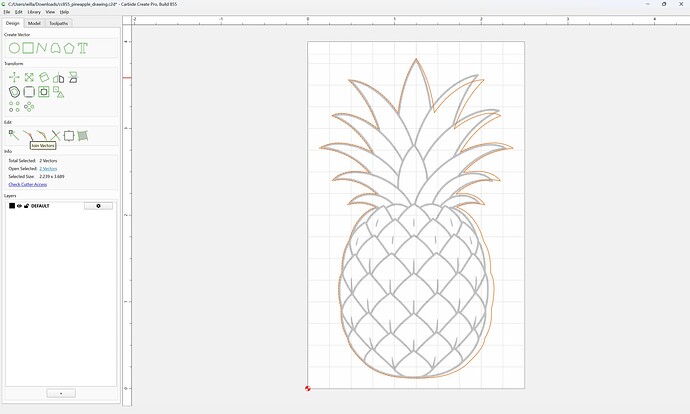Activate the Rotate transform tool
The height and width of the screenshot is (414, 690).
click(44, 77)
